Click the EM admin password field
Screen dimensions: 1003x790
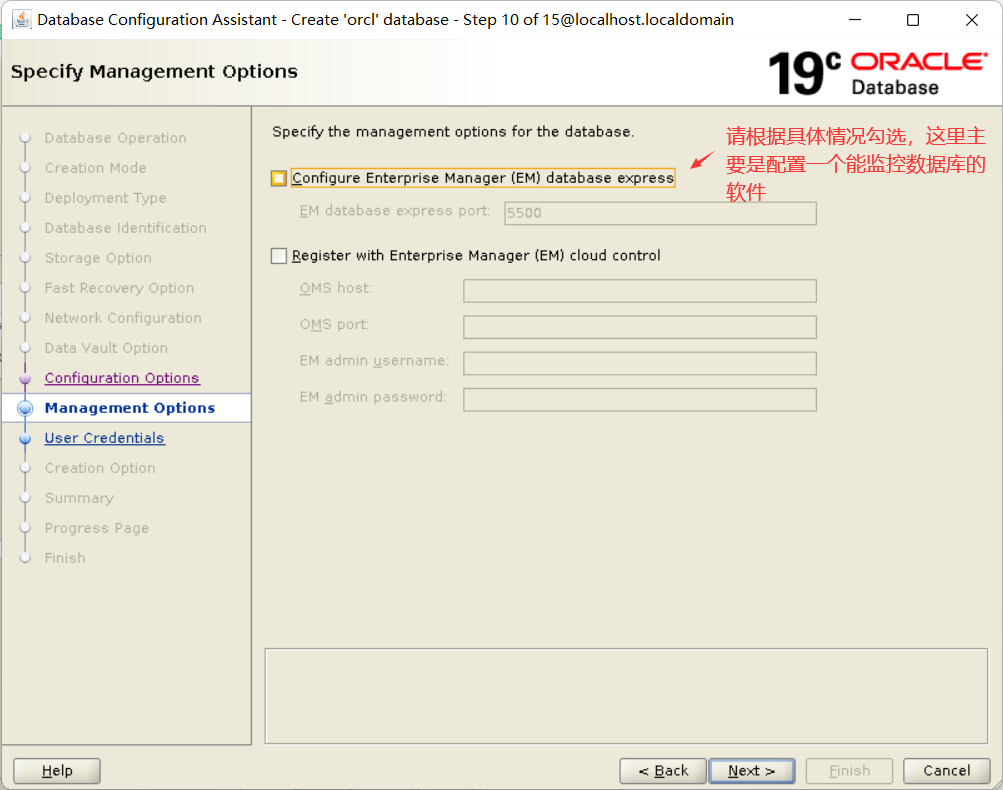coord(640,400)
